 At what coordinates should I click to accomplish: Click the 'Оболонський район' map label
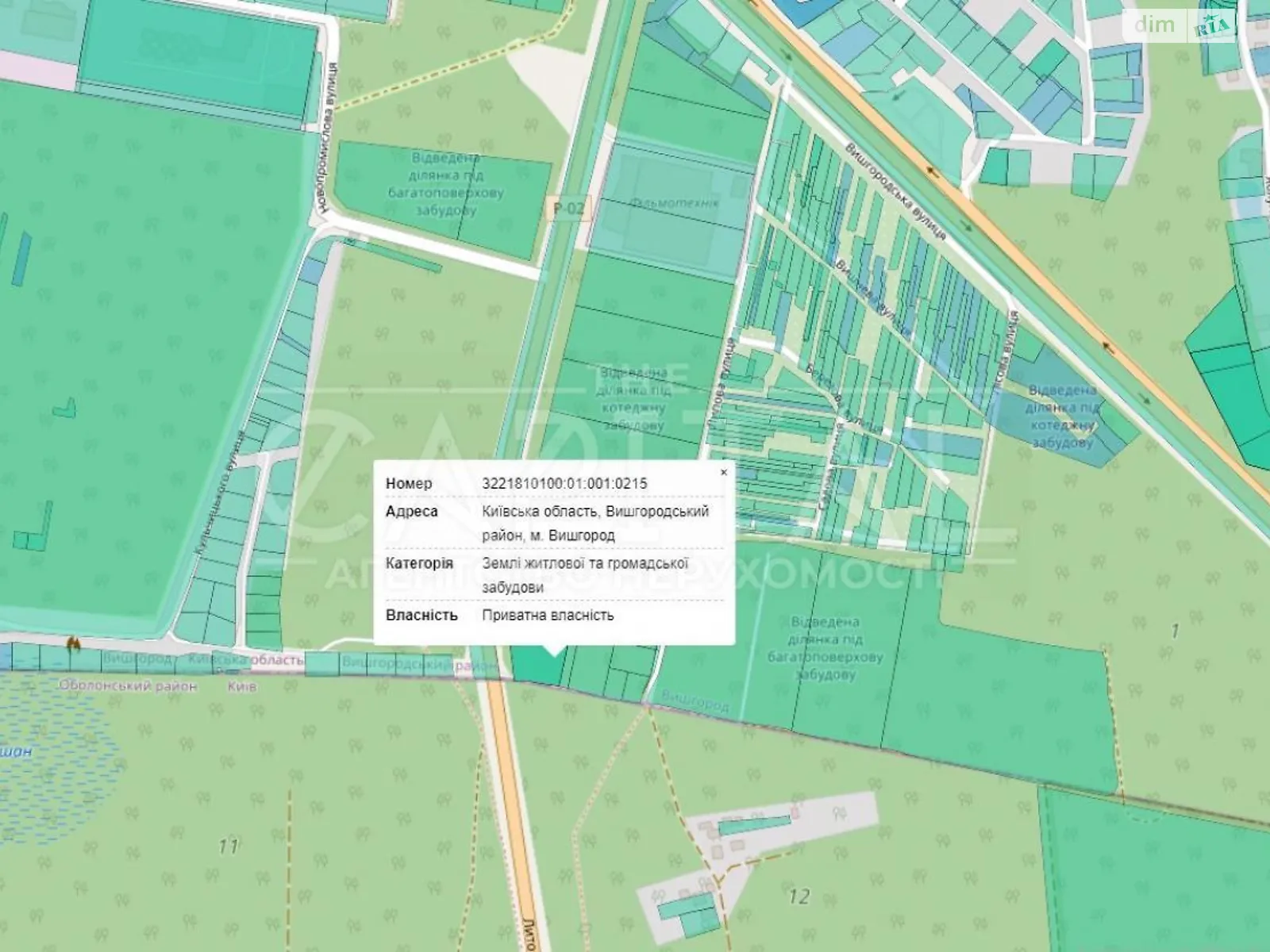pos(127,685)
